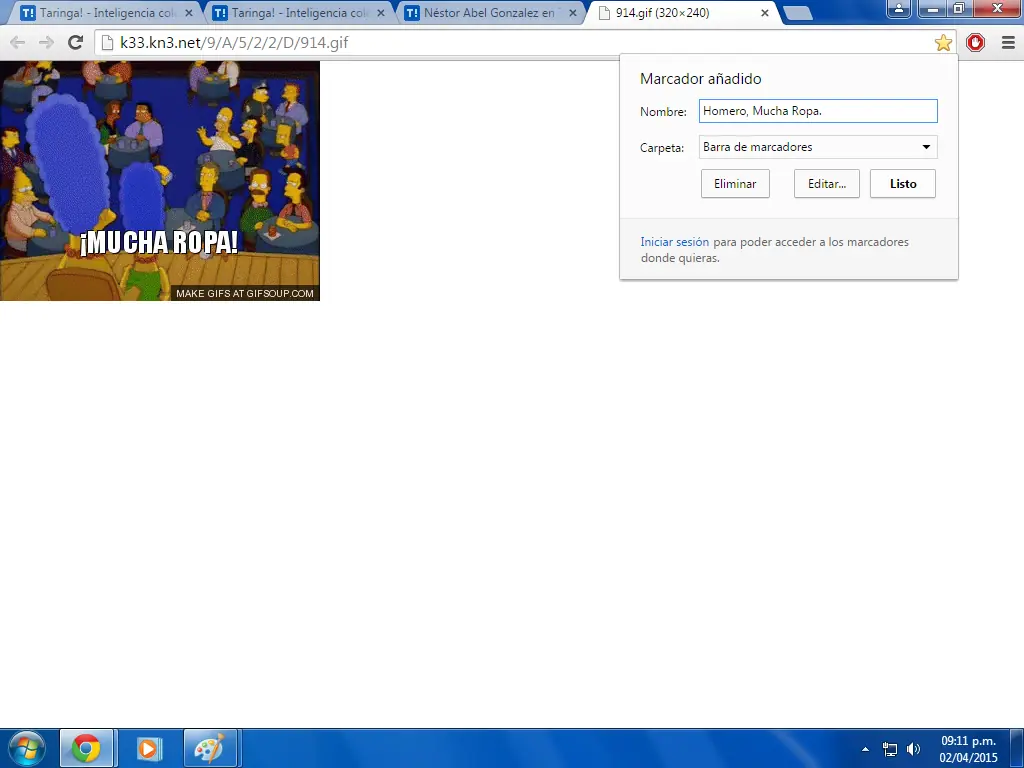Click the Nombre bookmark name field
This screenshot has width=1024, height=768.
coord(818,111)
